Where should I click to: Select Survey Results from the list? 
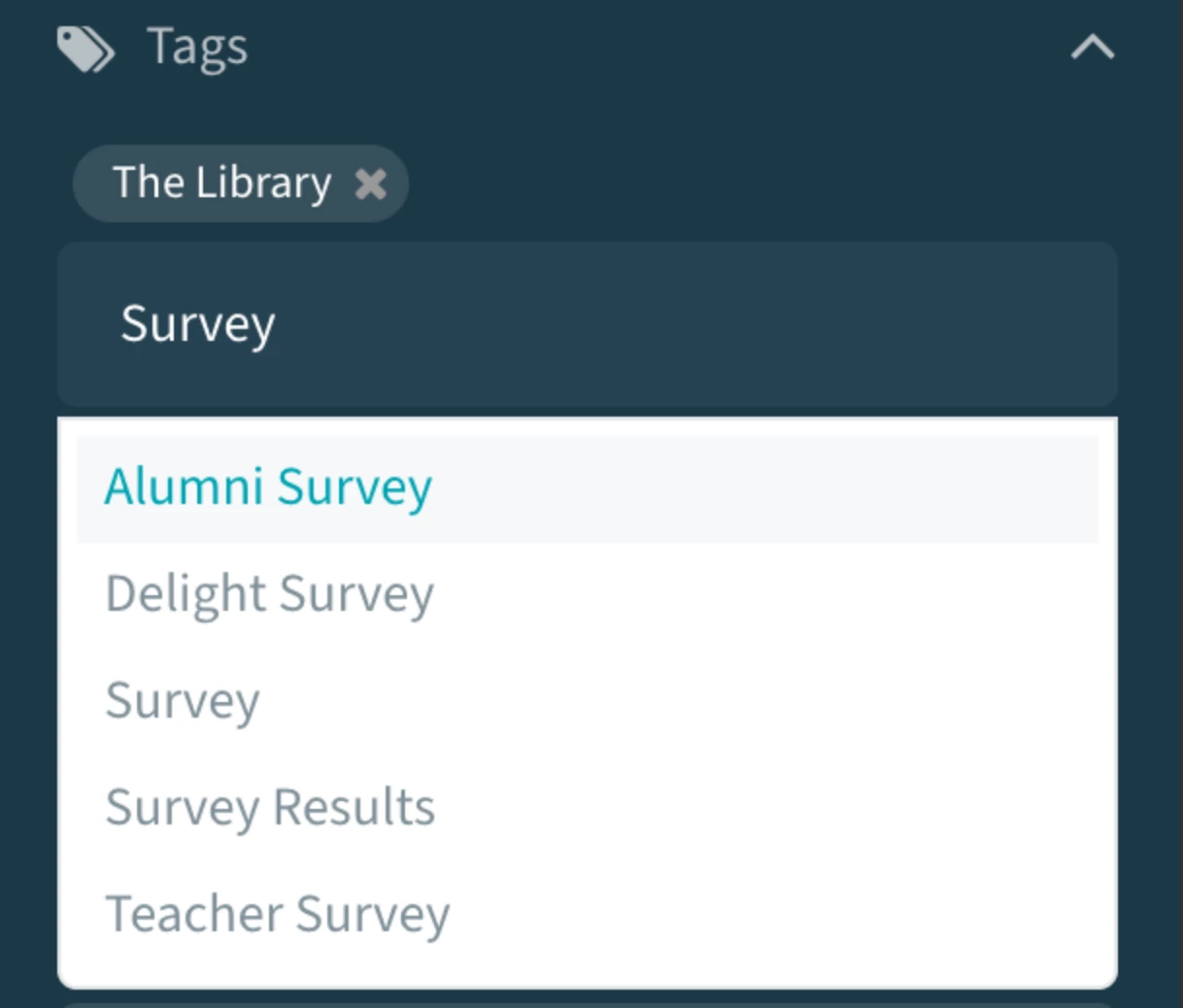click(270, 808)
